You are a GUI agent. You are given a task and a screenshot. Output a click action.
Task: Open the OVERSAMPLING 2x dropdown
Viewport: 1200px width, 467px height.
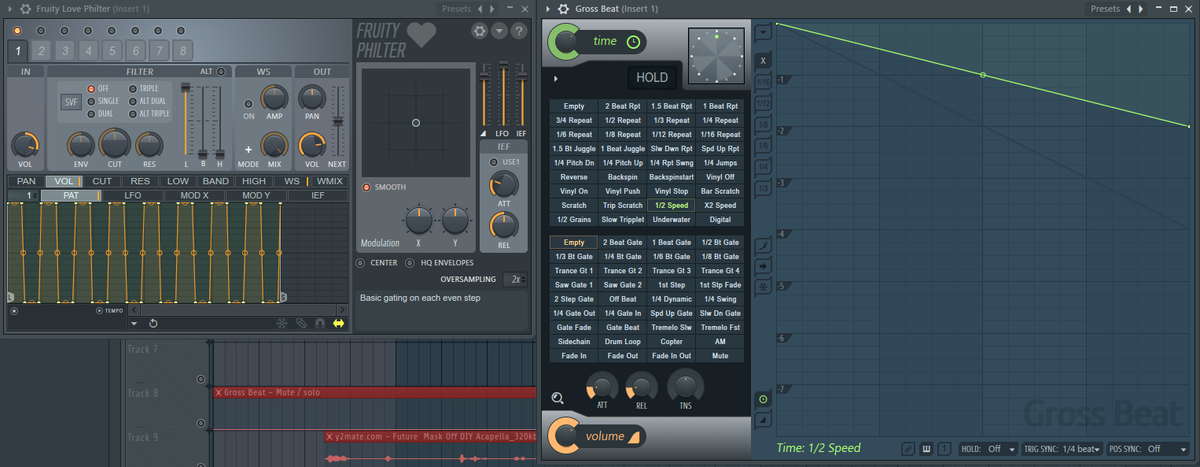tap(516, 279)
